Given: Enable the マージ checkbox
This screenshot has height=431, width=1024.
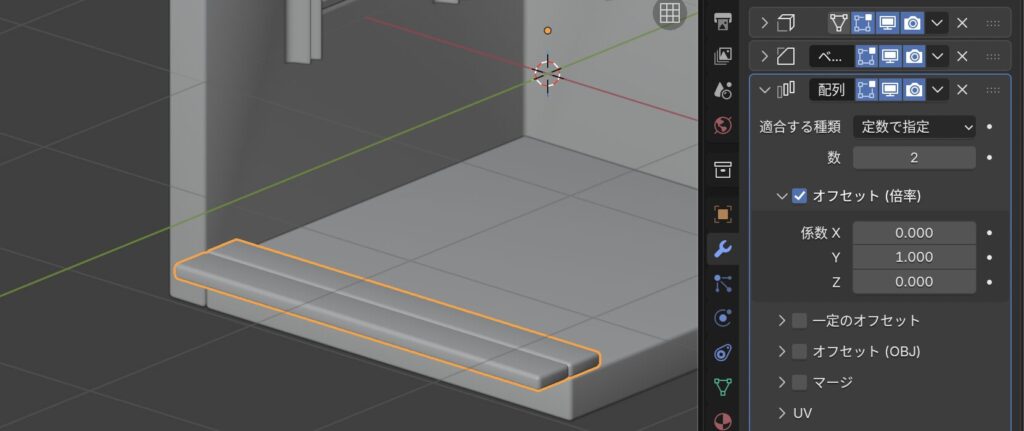Looking at the screenshot, I should (x=799, y=382).
